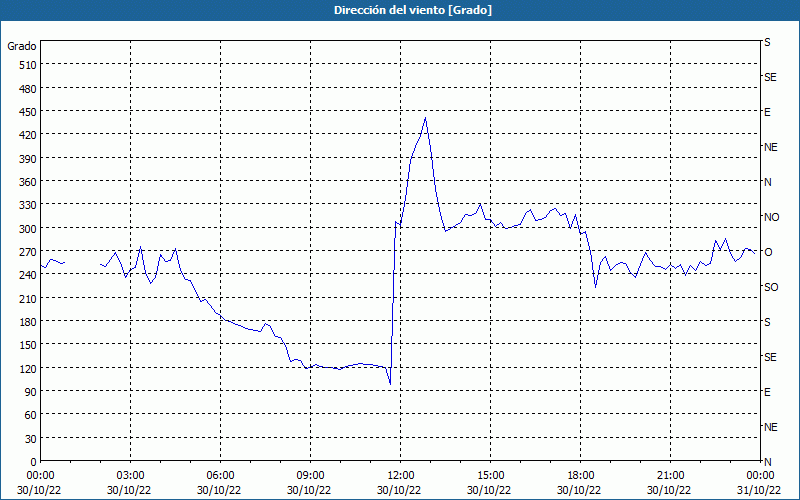Viewport: 800px width, 500px height.
Task: Select the 450 degree axis label
Action: pyautogui.click(x=28, y=112)
